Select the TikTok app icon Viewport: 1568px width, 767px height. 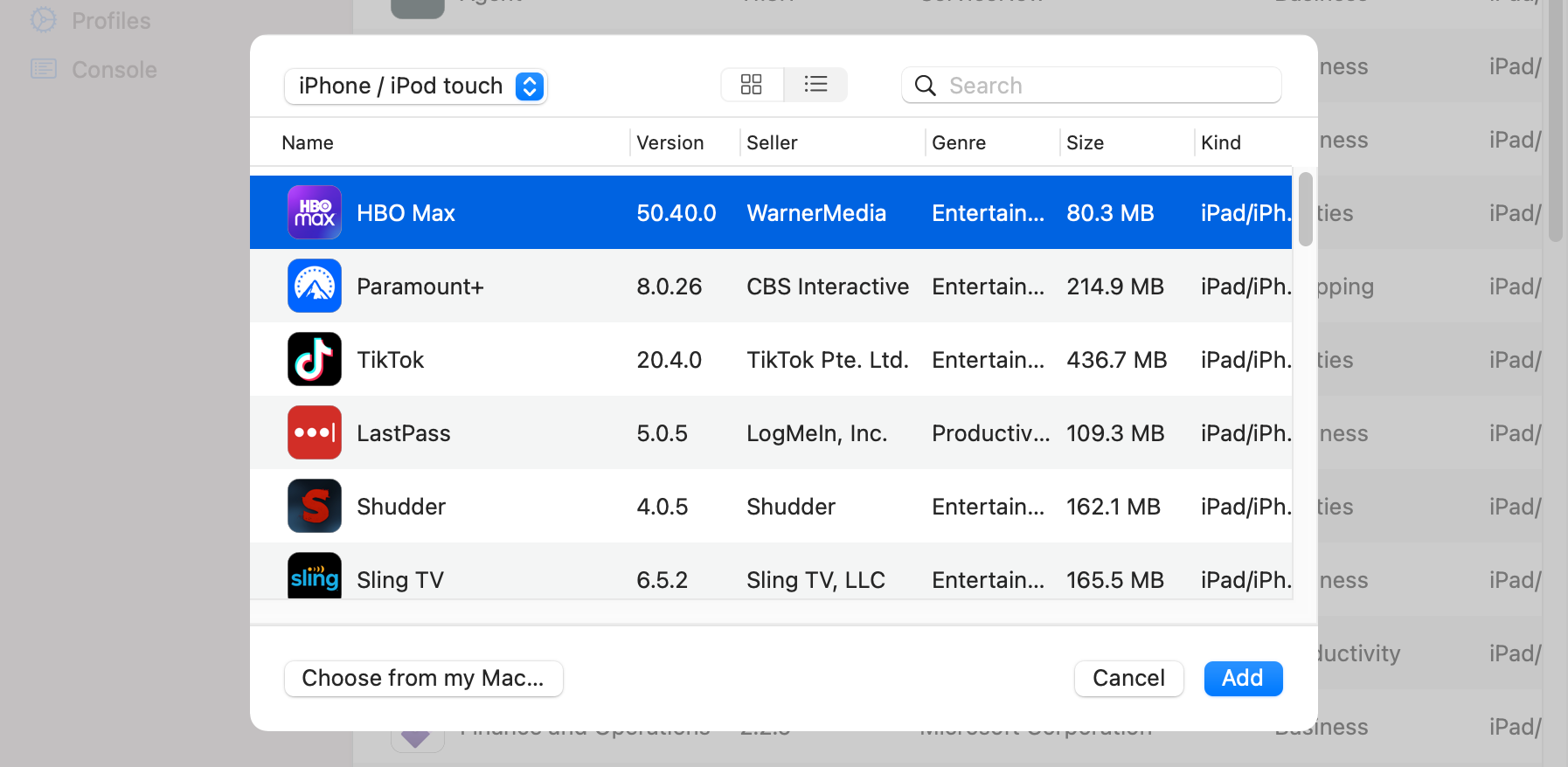click(x=315, y=359)
